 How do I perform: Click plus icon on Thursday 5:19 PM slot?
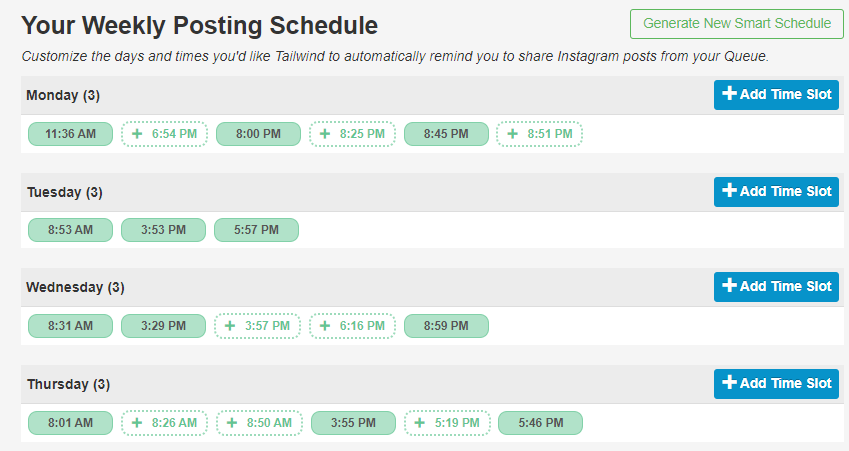(x=420, y=423)
